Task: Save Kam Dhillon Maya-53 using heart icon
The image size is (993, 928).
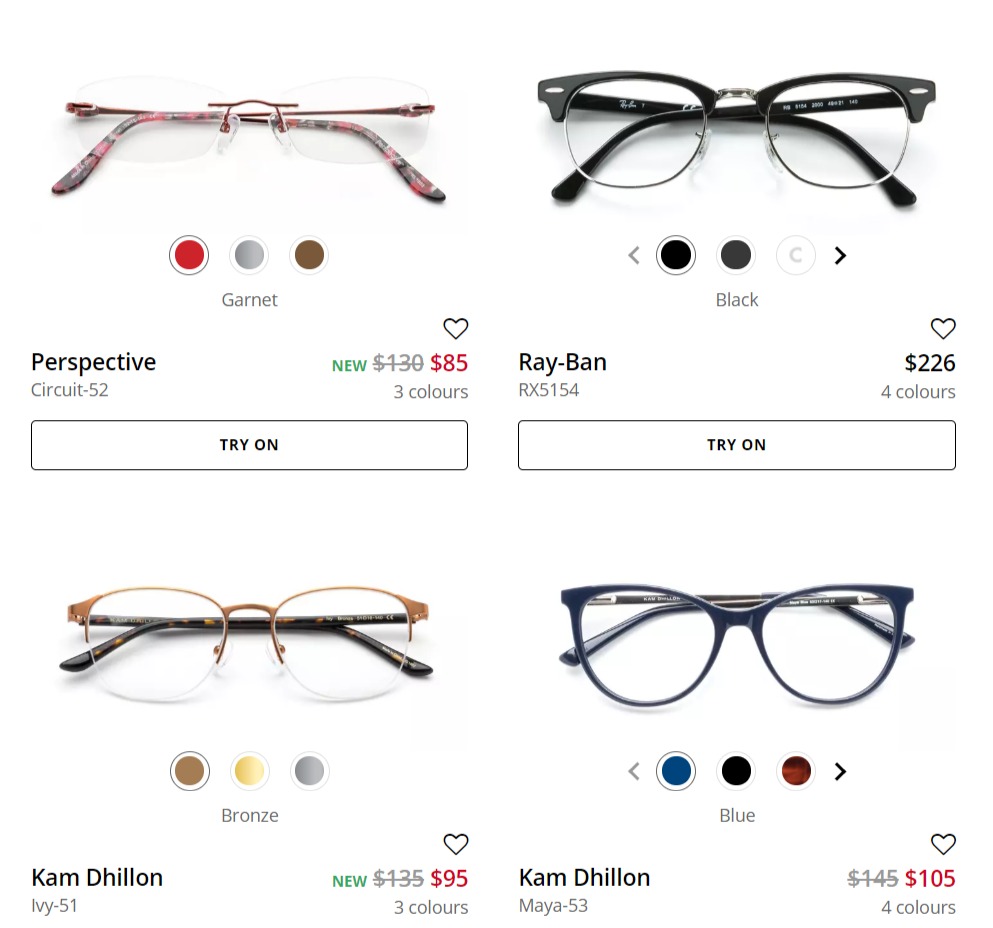Action: pos(943,844)
